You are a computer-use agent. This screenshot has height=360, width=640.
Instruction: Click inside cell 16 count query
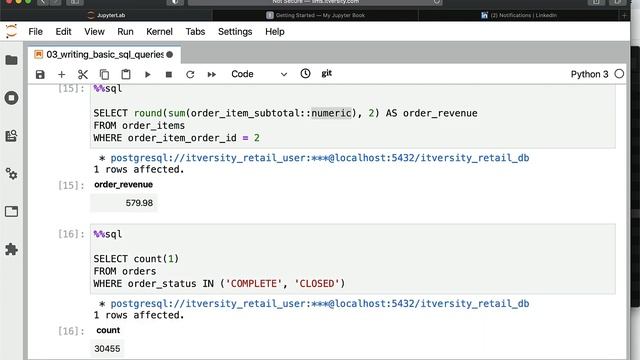pyautogui.click(x=353, y=259)
